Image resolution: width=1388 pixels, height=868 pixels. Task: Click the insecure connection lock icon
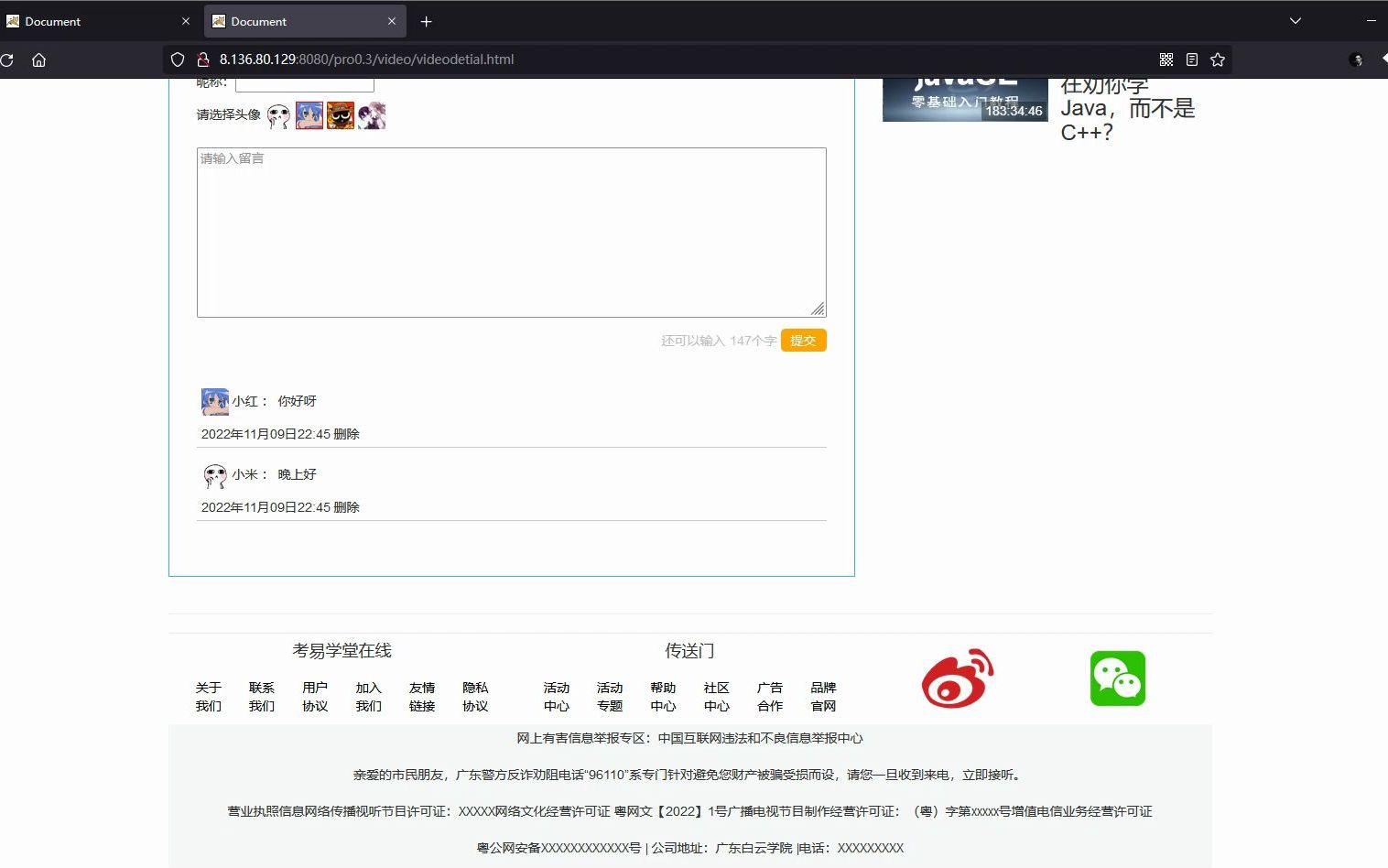(x=203, y=60)
